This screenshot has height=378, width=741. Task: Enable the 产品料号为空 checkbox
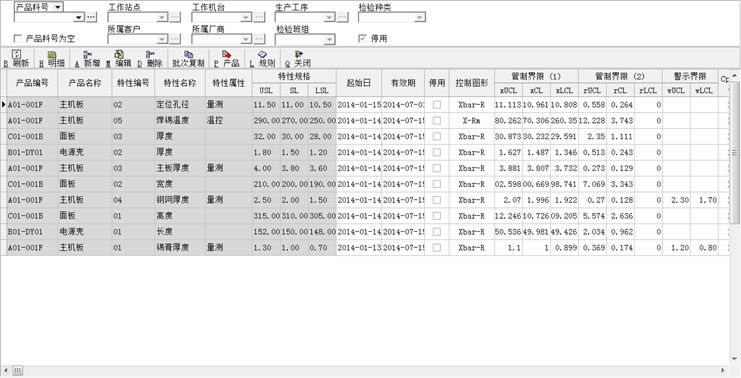pos(18,39)
